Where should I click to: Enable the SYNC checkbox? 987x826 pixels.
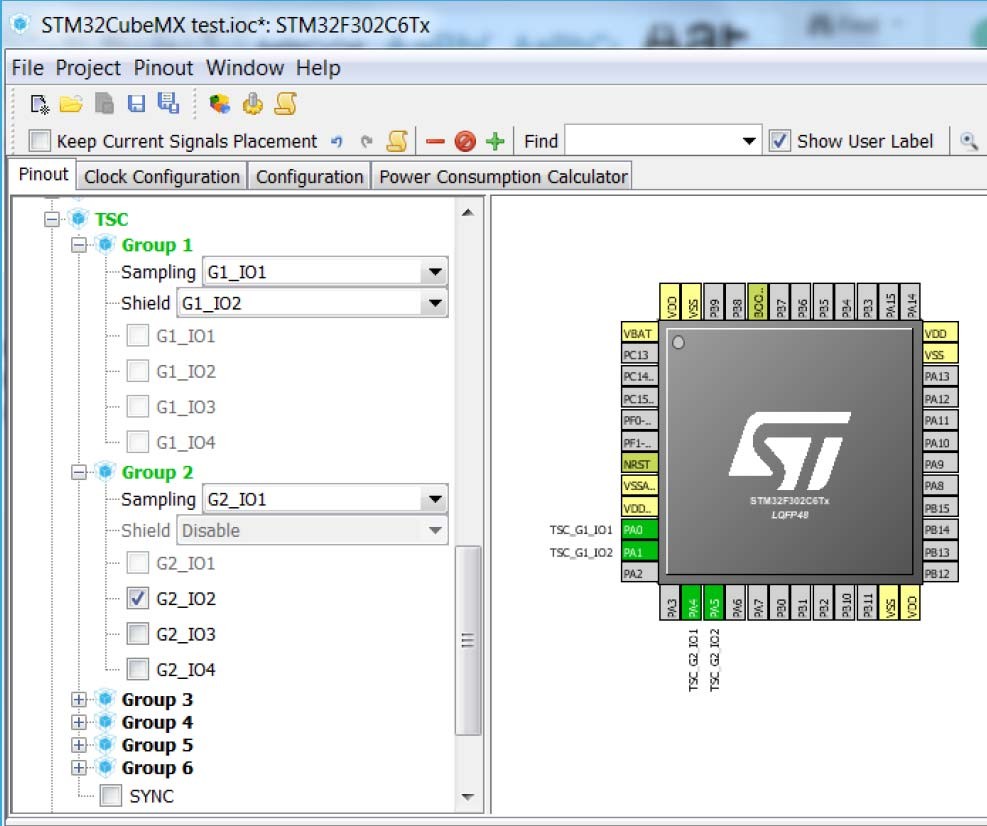(111, 795)
